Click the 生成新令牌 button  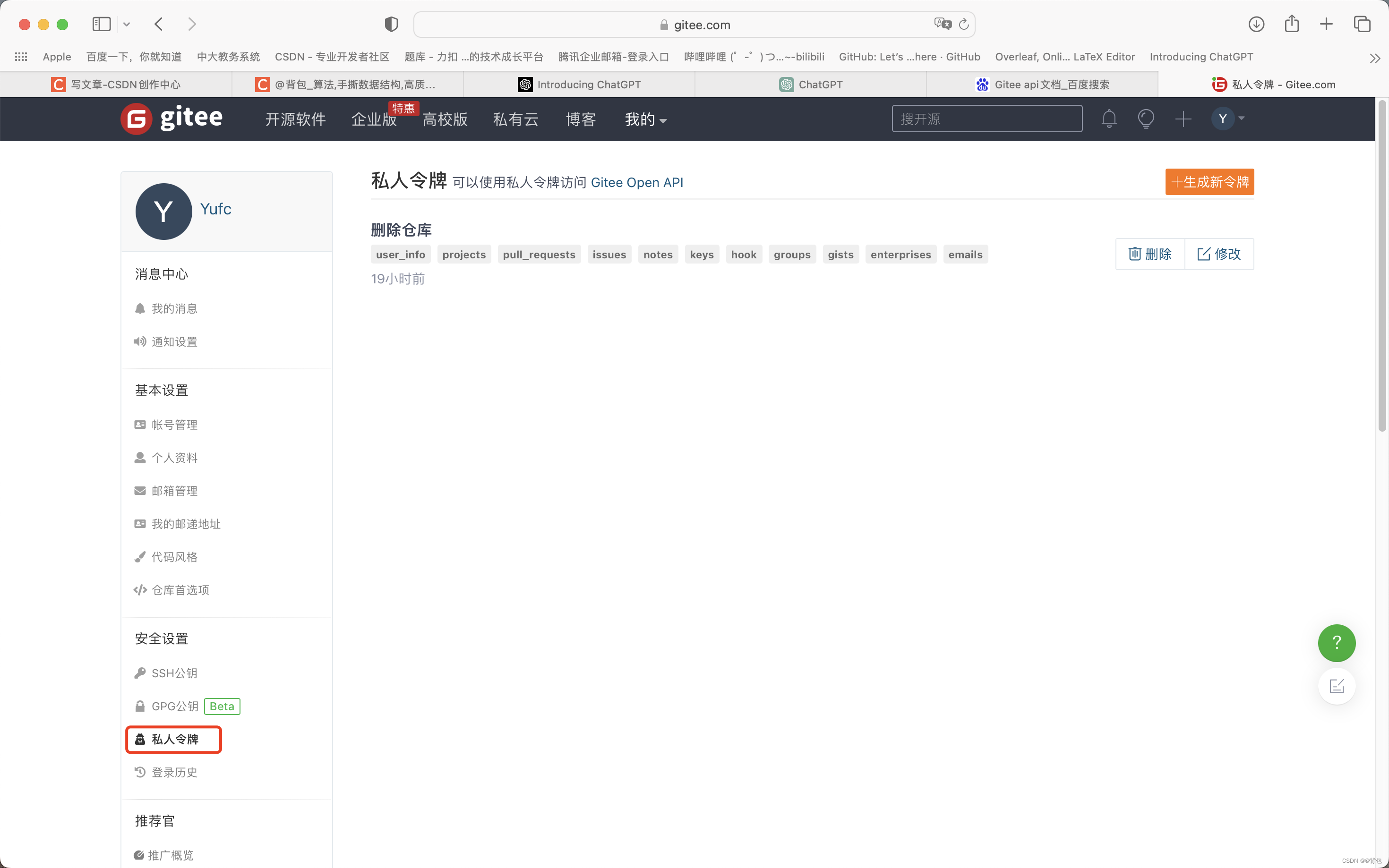(x=1209, y=182)
